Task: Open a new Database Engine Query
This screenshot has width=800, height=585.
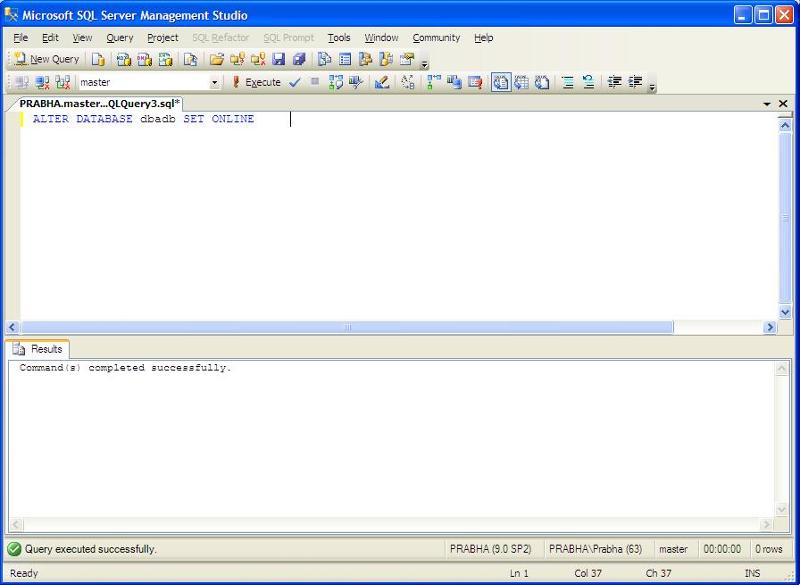Action: point(98,60)
